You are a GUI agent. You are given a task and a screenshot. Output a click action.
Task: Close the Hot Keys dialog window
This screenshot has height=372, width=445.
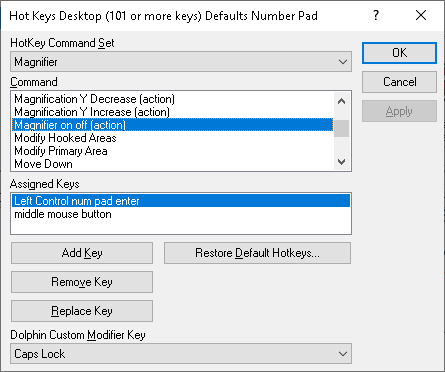(x=421, y=15)
